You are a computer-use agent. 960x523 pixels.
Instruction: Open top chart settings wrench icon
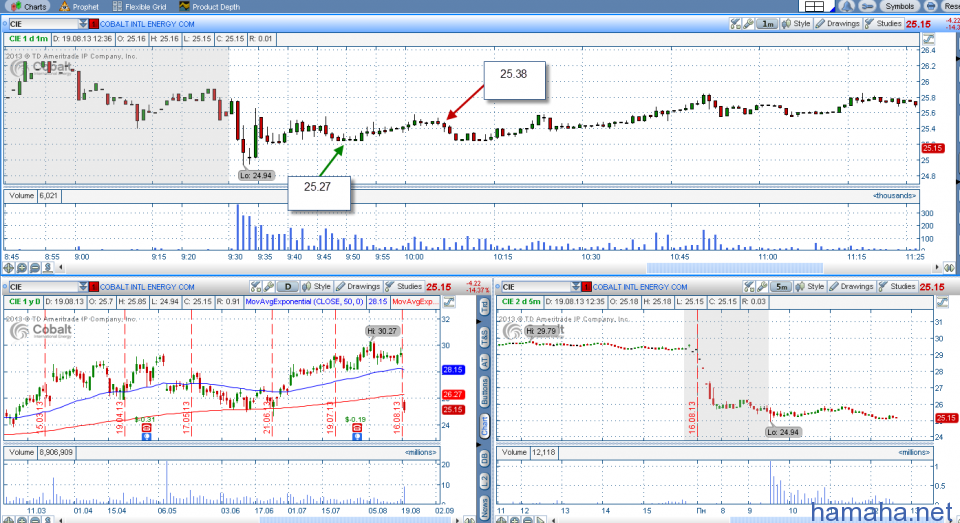tap(748, 24)
